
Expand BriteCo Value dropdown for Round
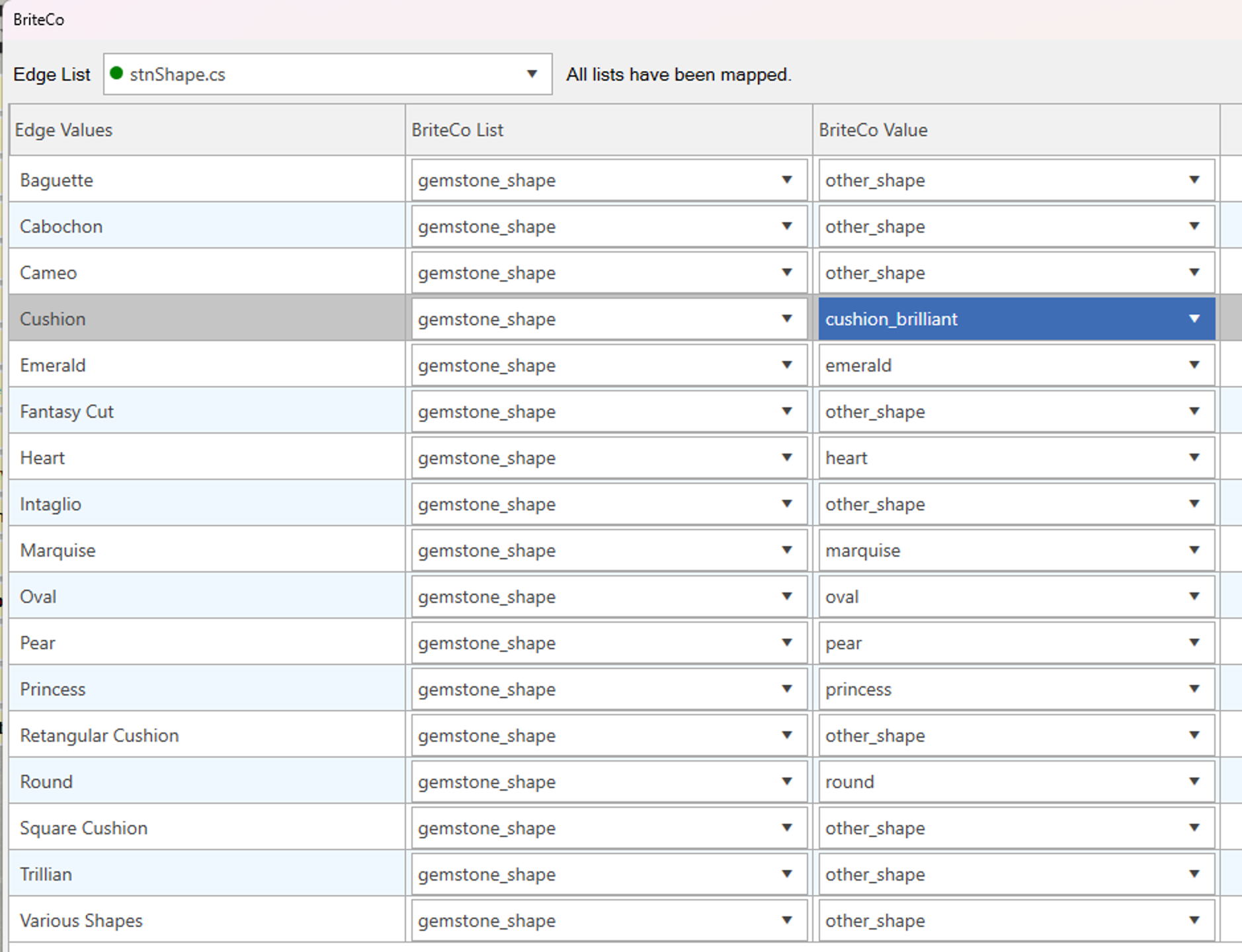point(1194,781)
